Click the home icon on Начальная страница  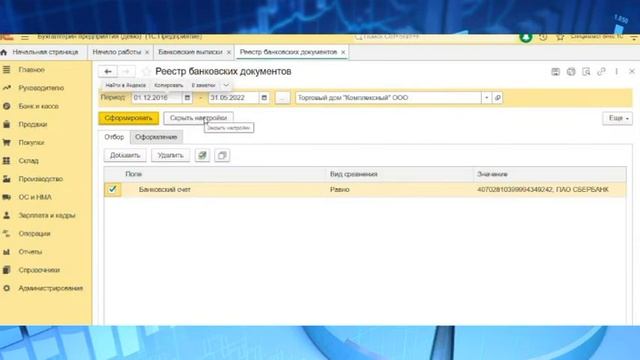pyautogui.click(x=4, y=52)
